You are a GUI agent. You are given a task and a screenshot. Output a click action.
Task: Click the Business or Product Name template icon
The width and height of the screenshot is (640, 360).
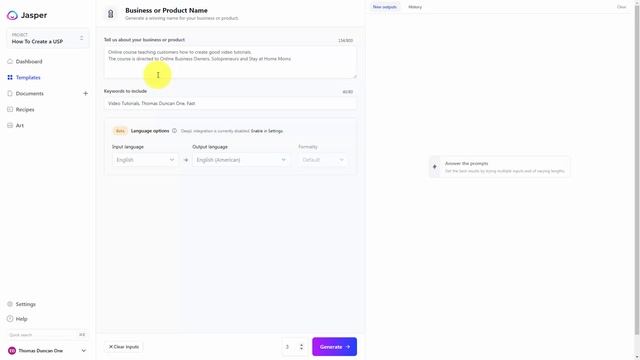point(111,14)
